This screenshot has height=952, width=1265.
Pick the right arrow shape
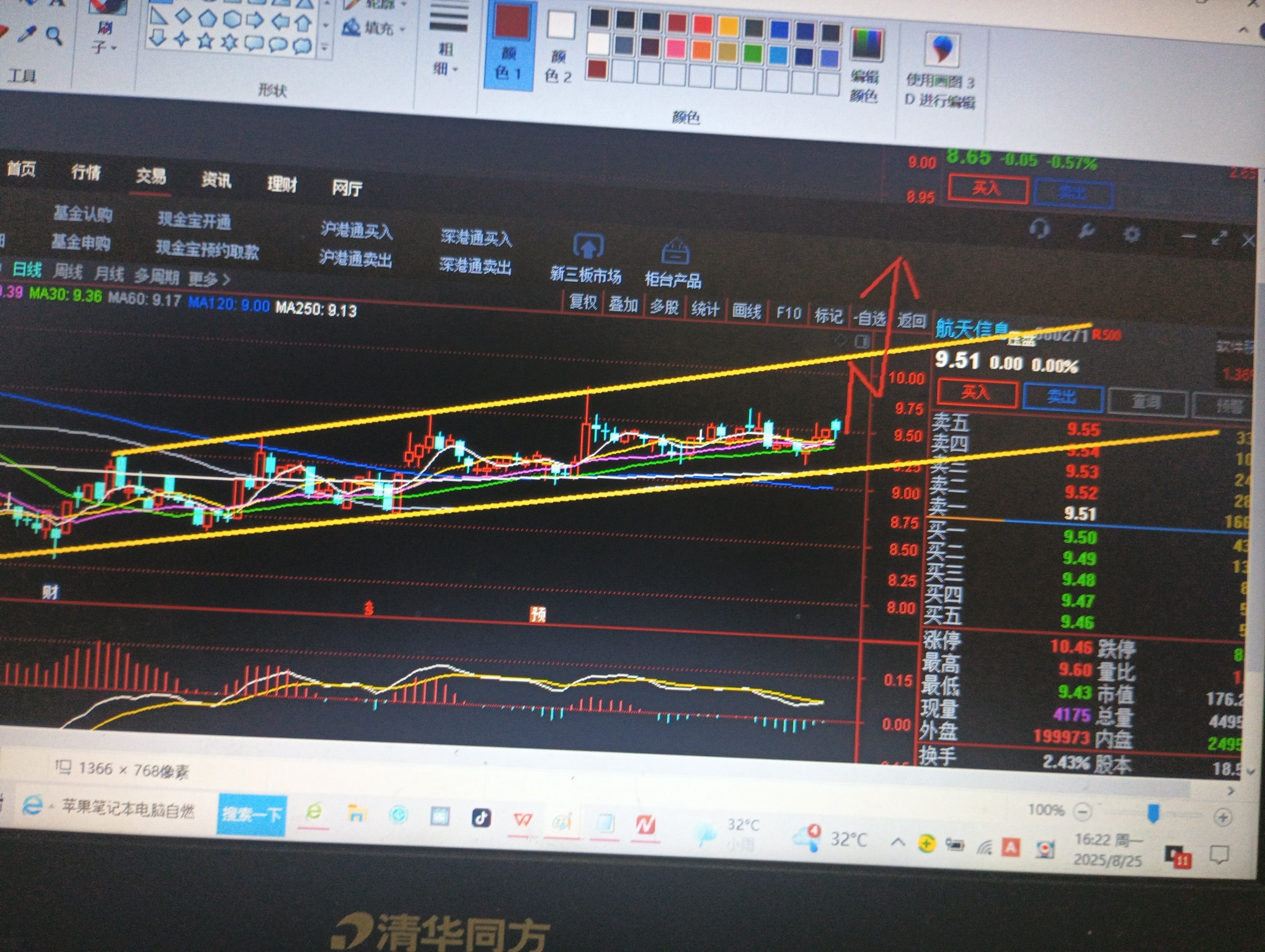(x=255, y=20)
